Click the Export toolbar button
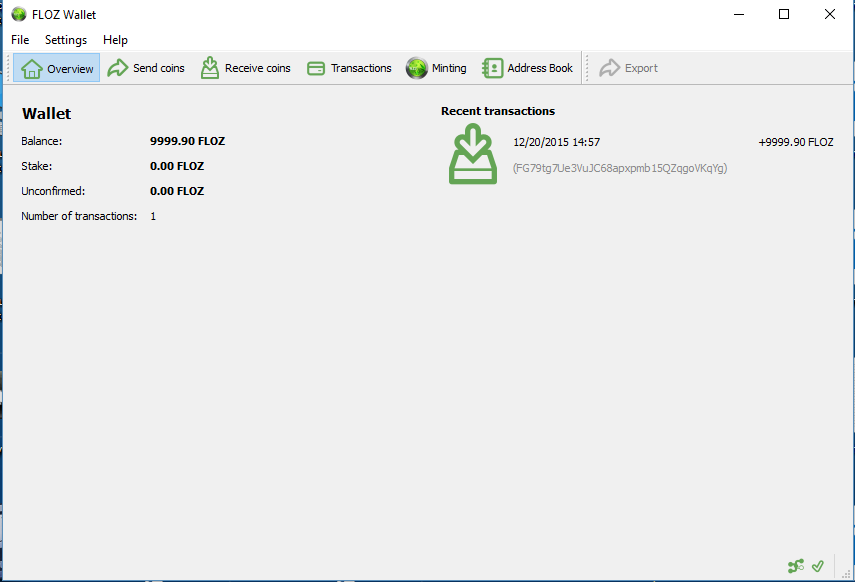The image size is (855, 582). 628,68
